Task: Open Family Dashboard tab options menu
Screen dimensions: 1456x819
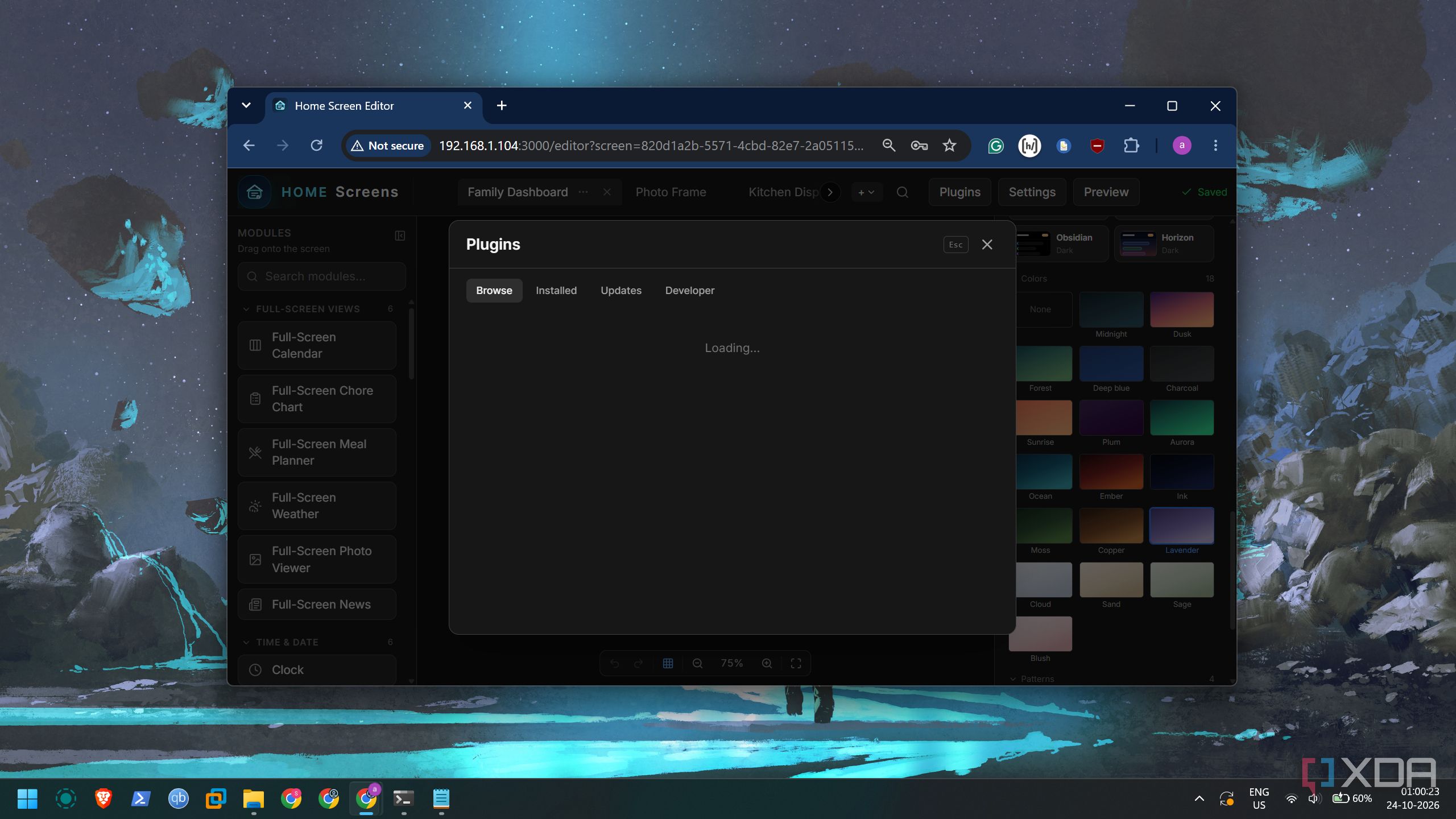Action: pyautogui.click(x=583, y=192)
